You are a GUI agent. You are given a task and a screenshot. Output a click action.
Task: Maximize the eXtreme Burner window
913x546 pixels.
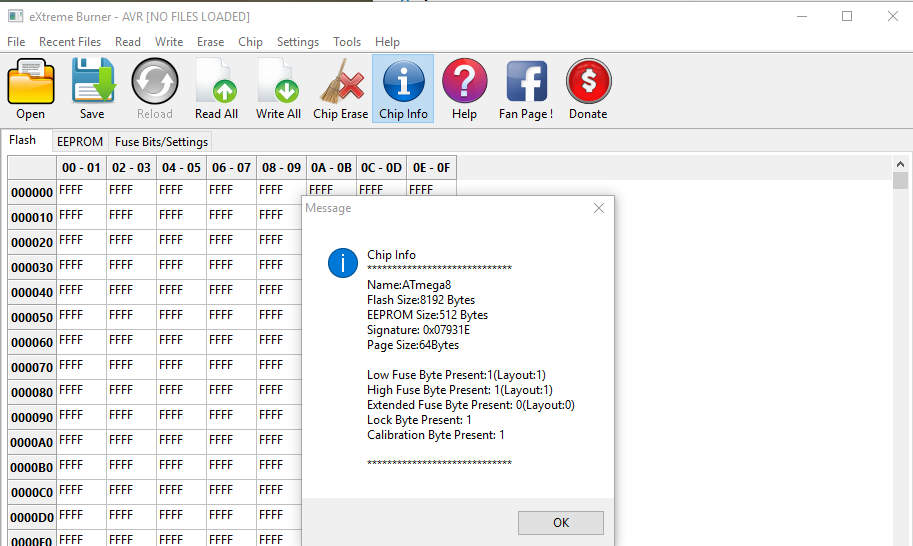tap(847, 16)
